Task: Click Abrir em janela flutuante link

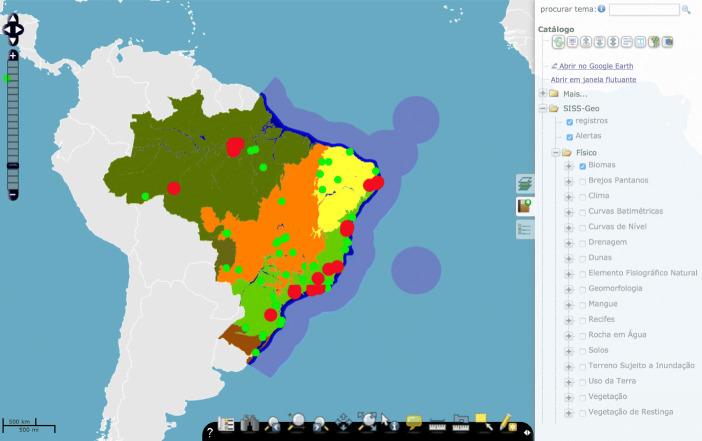Action: point(593,79)
